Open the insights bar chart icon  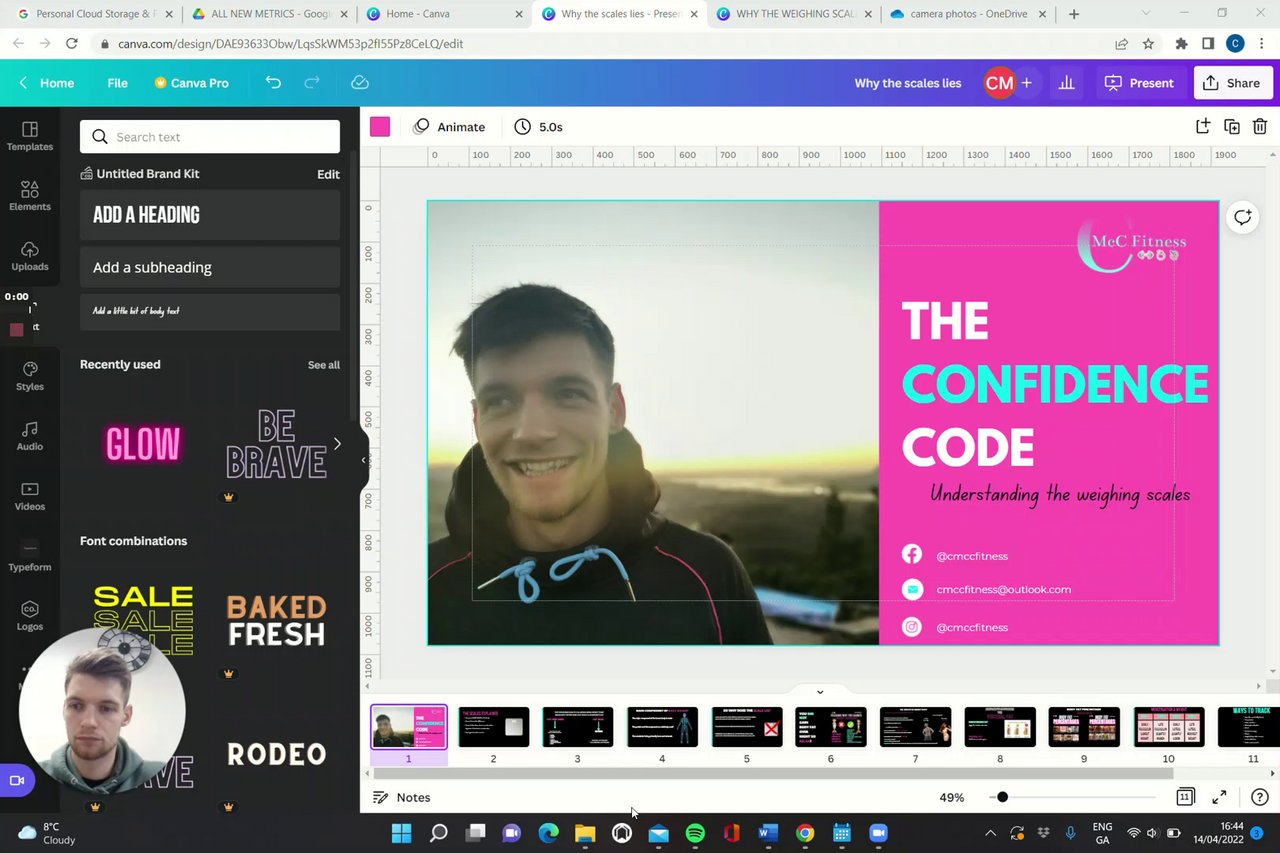[x=1066, y=83]
